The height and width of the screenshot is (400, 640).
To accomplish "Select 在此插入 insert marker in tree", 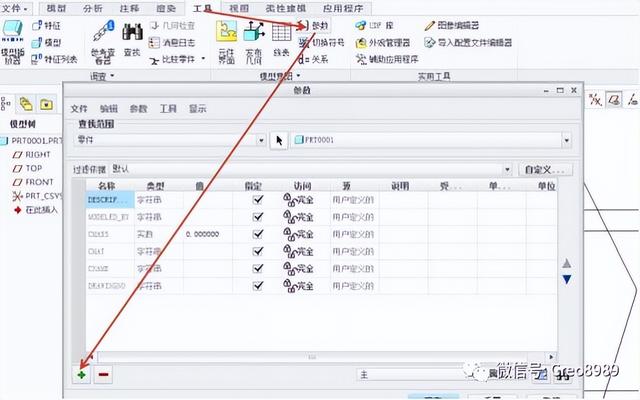I will click(x=36, y=210).
